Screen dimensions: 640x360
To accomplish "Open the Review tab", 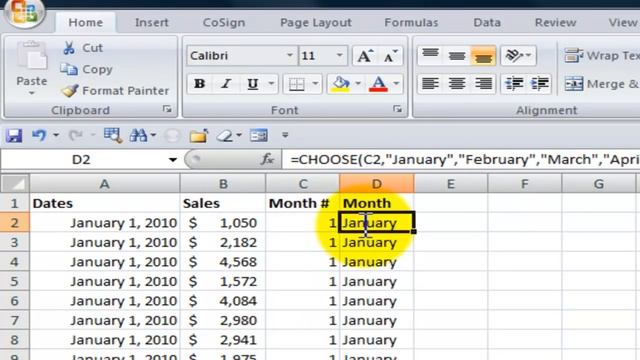I will [556, 22].
